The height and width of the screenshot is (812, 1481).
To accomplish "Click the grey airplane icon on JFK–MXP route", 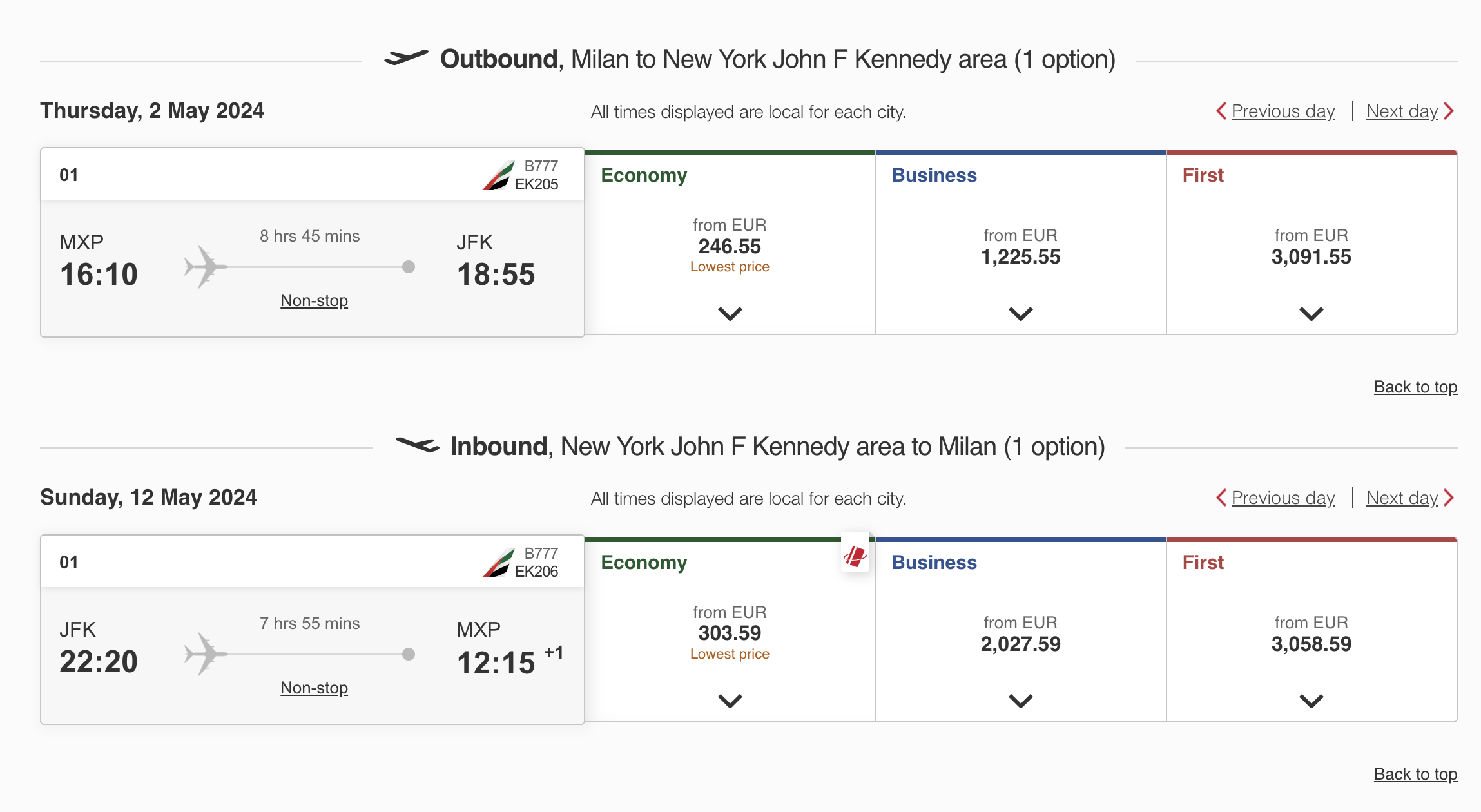I will (x=206, y=653).
